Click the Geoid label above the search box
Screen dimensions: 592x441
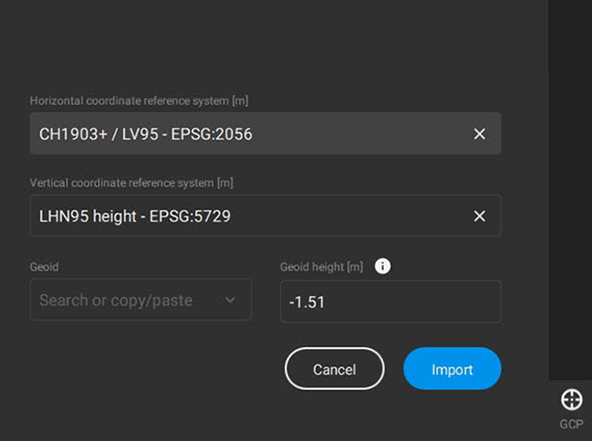[x=44, y=267]
